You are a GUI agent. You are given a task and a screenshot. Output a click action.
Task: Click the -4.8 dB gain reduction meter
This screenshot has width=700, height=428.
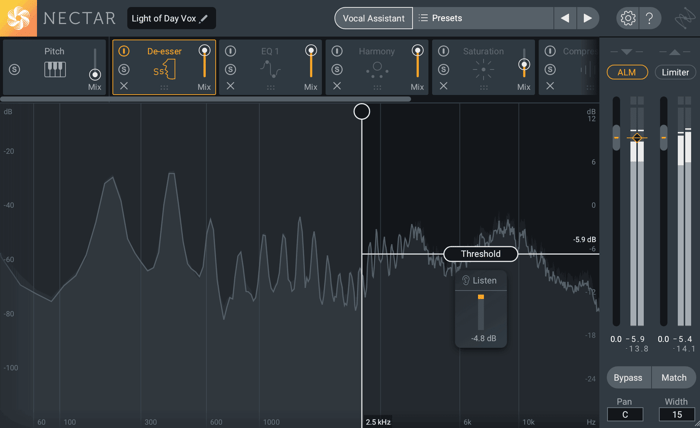(x=481, y=312)
